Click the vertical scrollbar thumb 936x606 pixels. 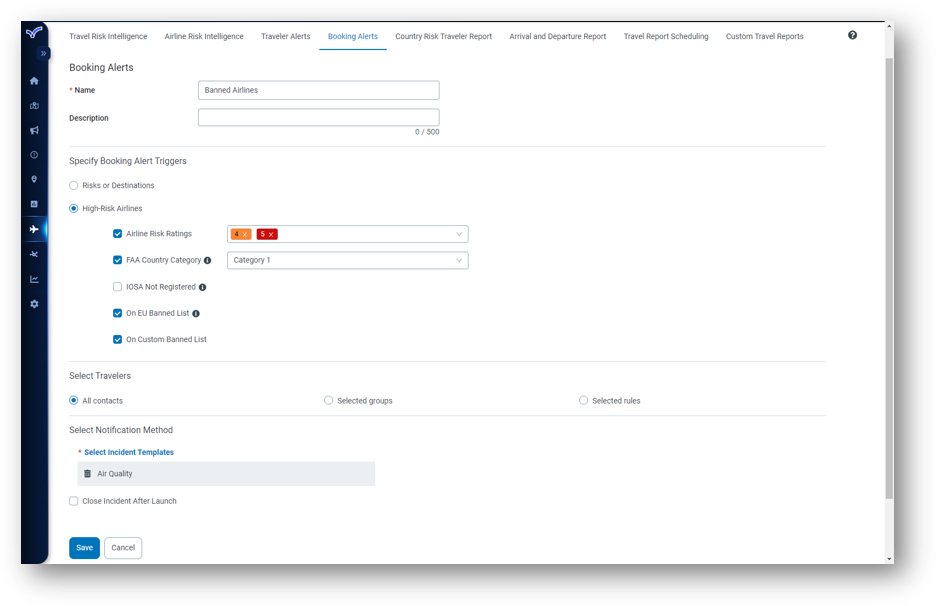pyautogui.click(x=889, y=278)
